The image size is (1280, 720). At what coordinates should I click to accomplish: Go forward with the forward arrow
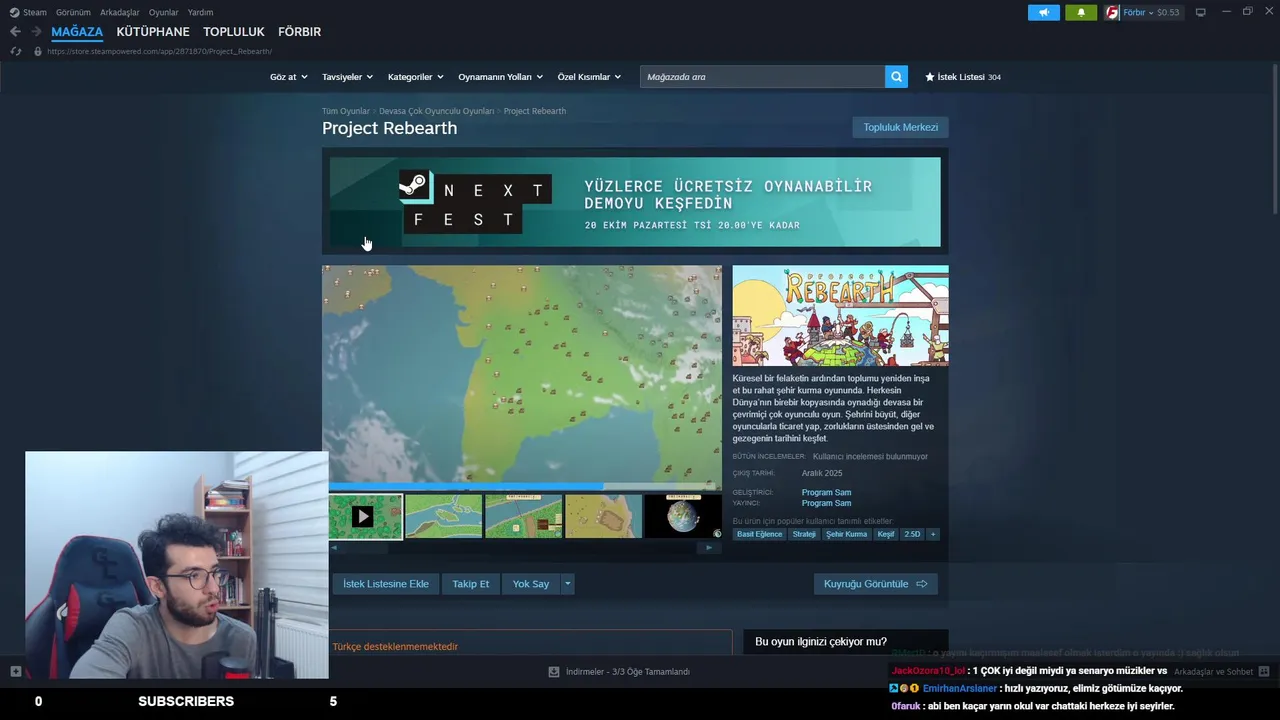click(36, 32)
